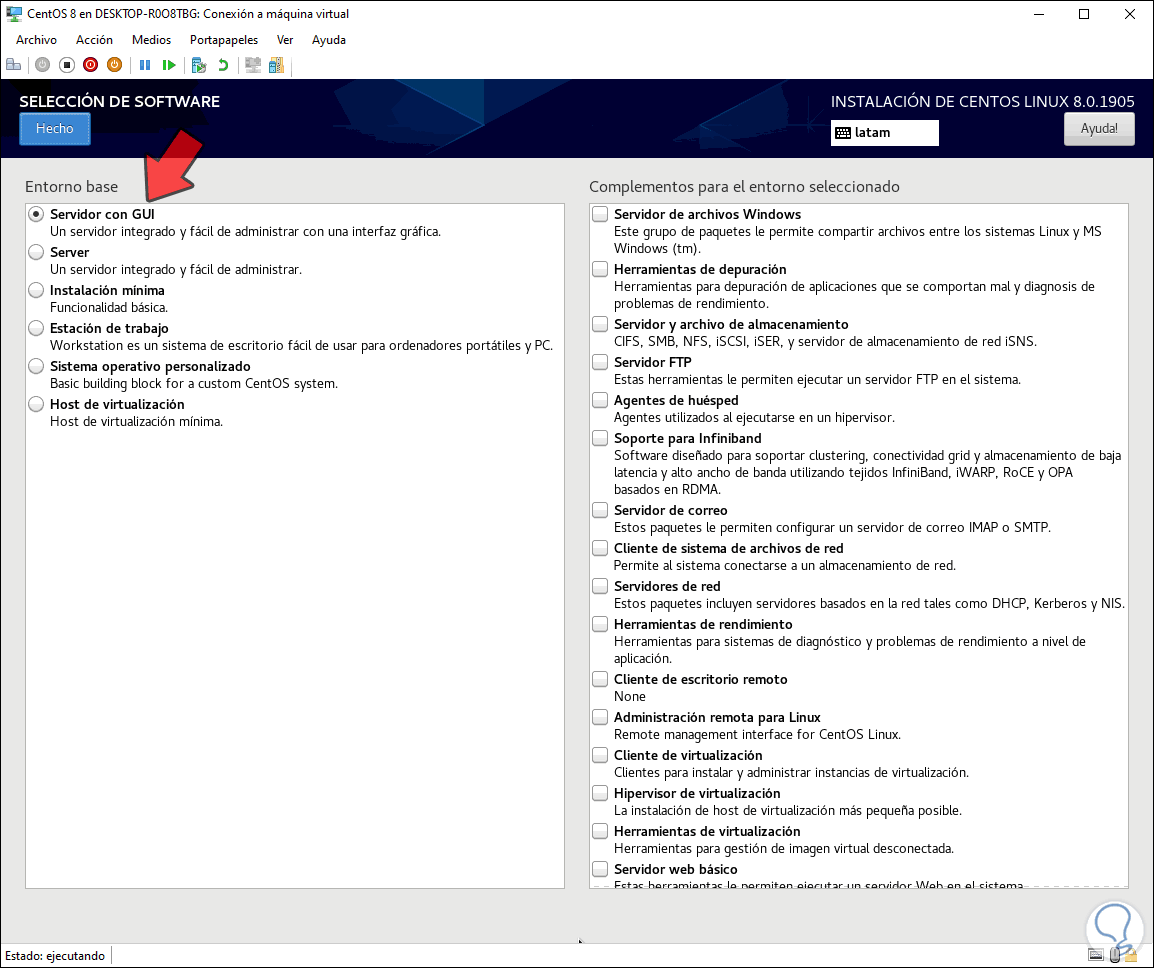Click the grey Start power toolbar icon

[43, 66]
